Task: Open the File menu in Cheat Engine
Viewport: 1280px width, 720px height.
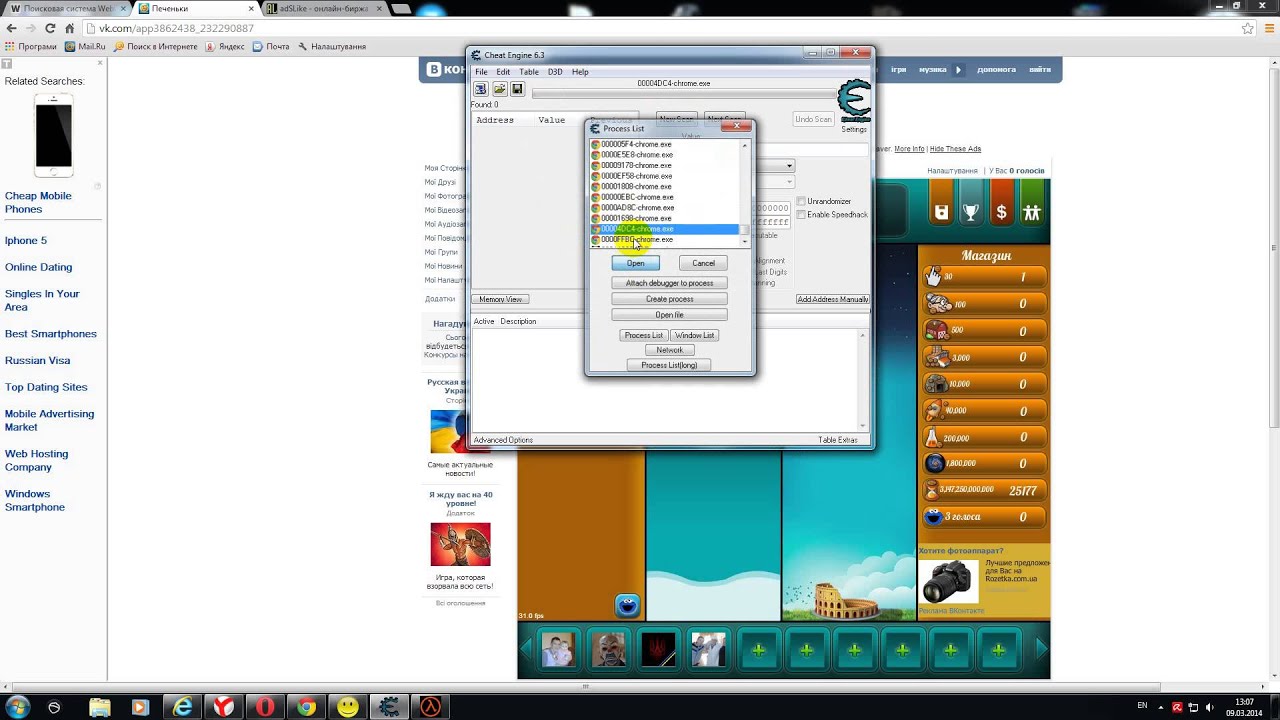Action: pyautogui.click(x=481, y=72)
